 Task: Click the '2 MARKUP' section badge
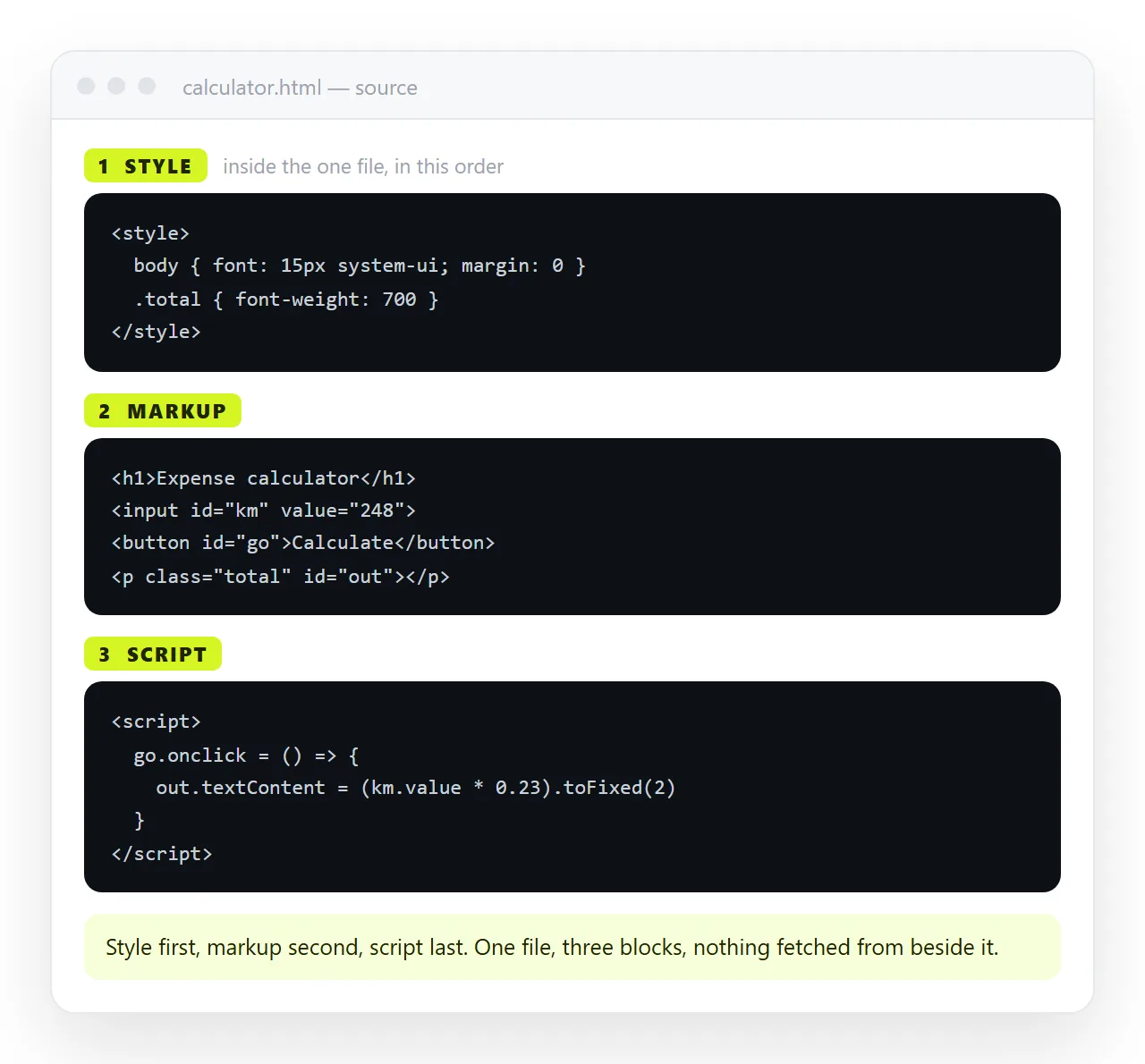pyautogui.click(x=163, y=410)
